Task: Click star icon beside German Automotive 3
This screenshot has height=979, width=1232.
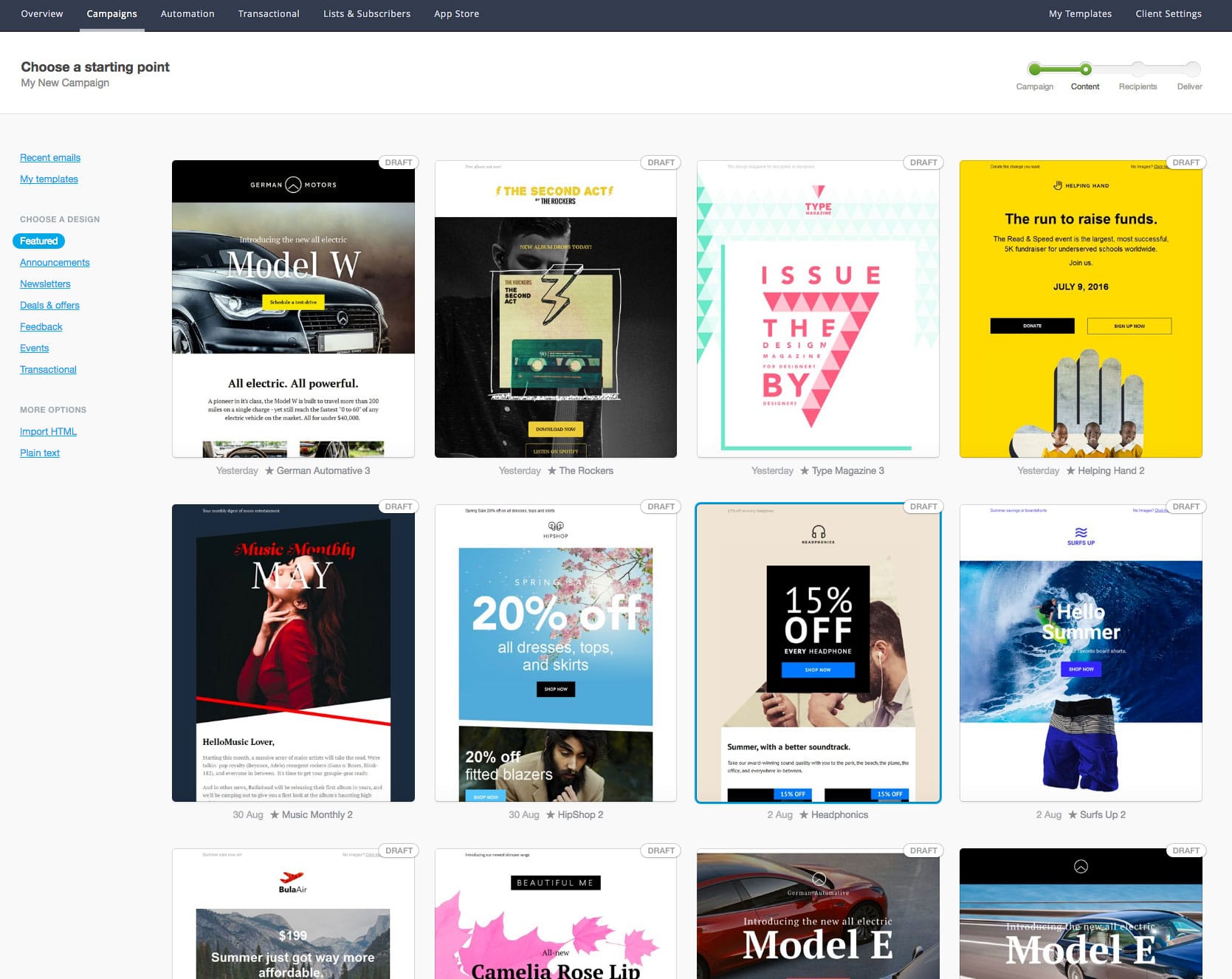Action: coord(269,470)
